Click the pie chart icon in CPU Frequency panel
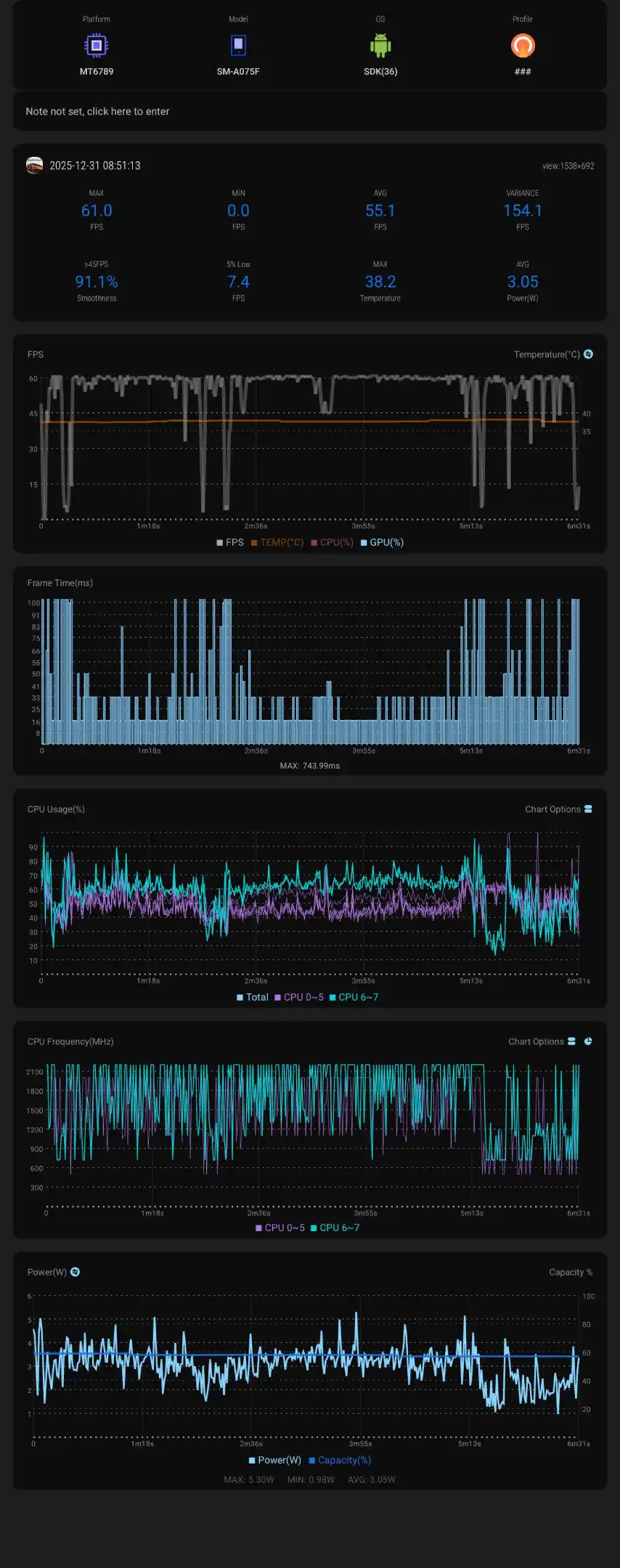 click(x=588, y=1041)
